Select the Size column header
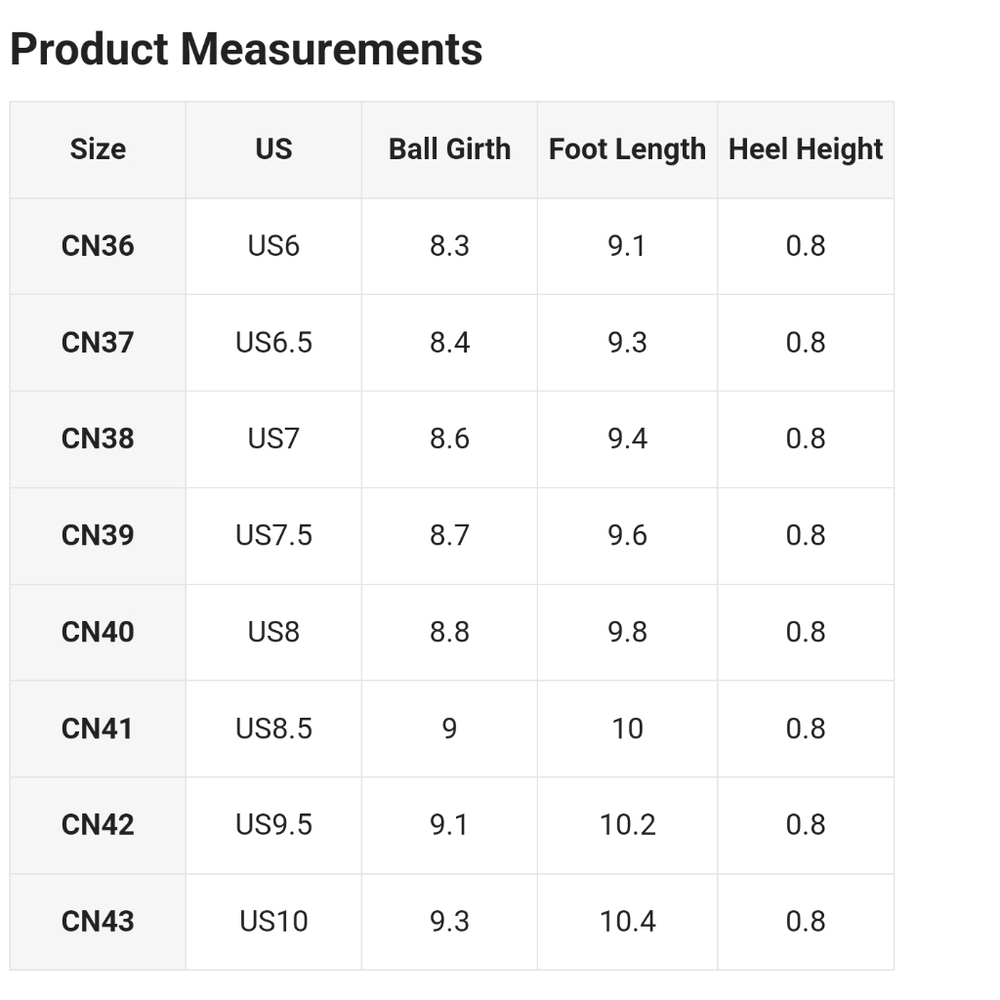Screen dimensions: 1000x1000 (x=98, y=150)
